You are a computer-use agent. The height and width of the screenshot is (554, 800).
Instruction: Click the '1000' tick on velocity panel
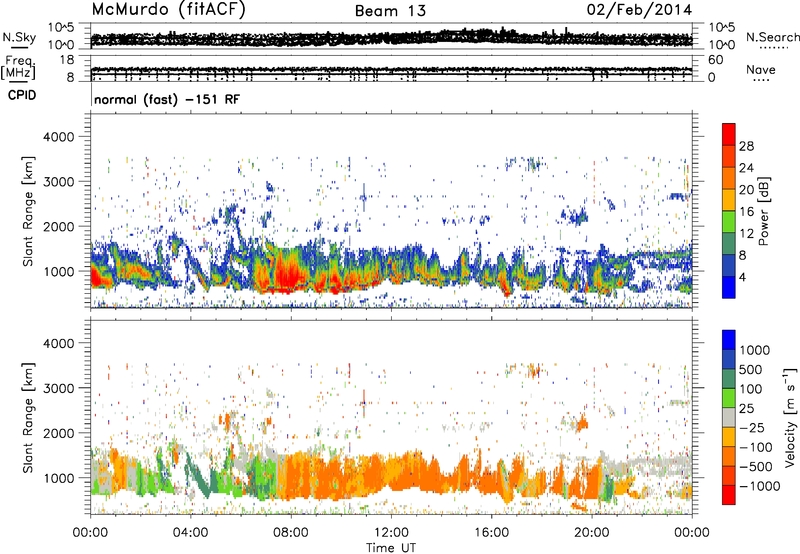tap(58, 478)
